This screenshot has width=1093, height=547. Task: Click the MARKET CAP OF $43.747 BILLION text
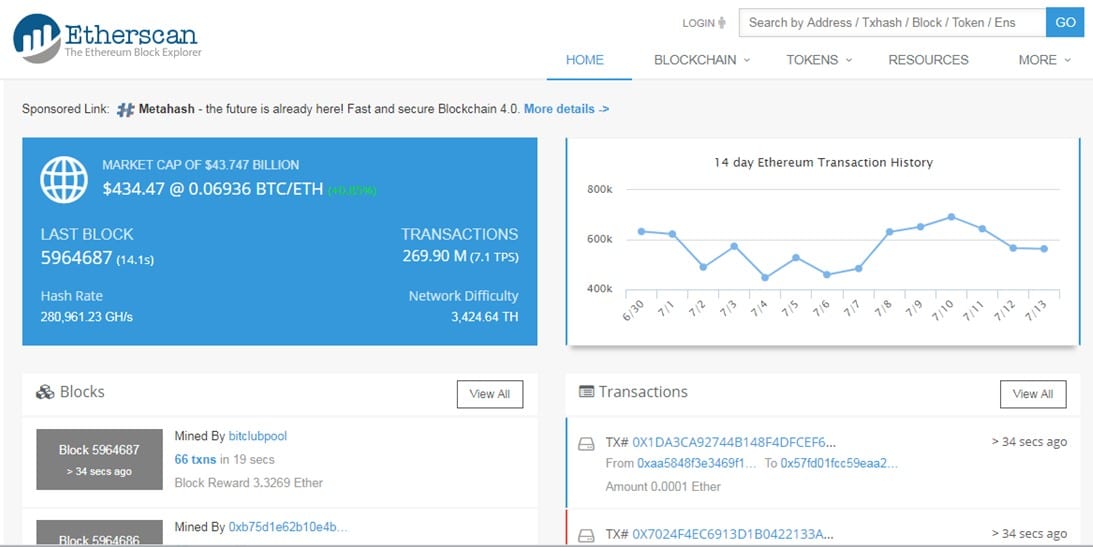(x=201, y=165)
